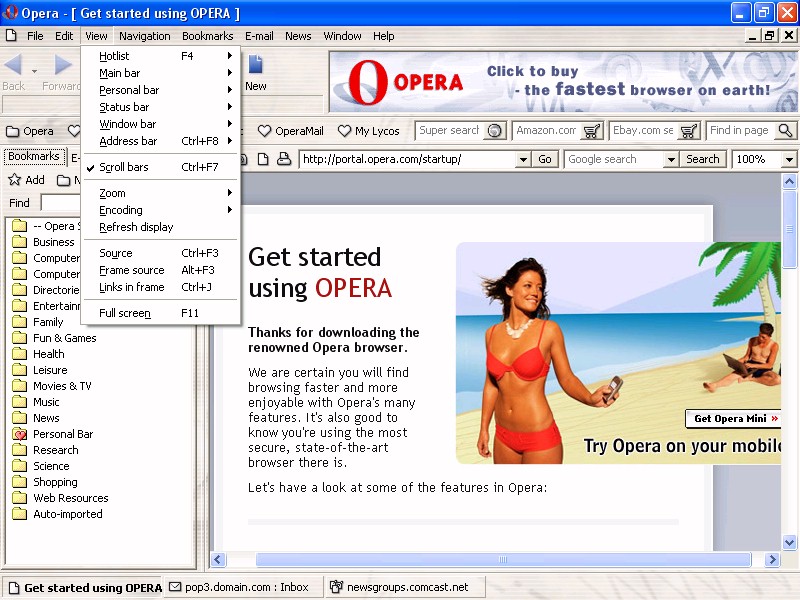Open the address bar URL dropdown
Viewport: 800px width, 600px height.
pyautogui.click(x=522, y=159)
